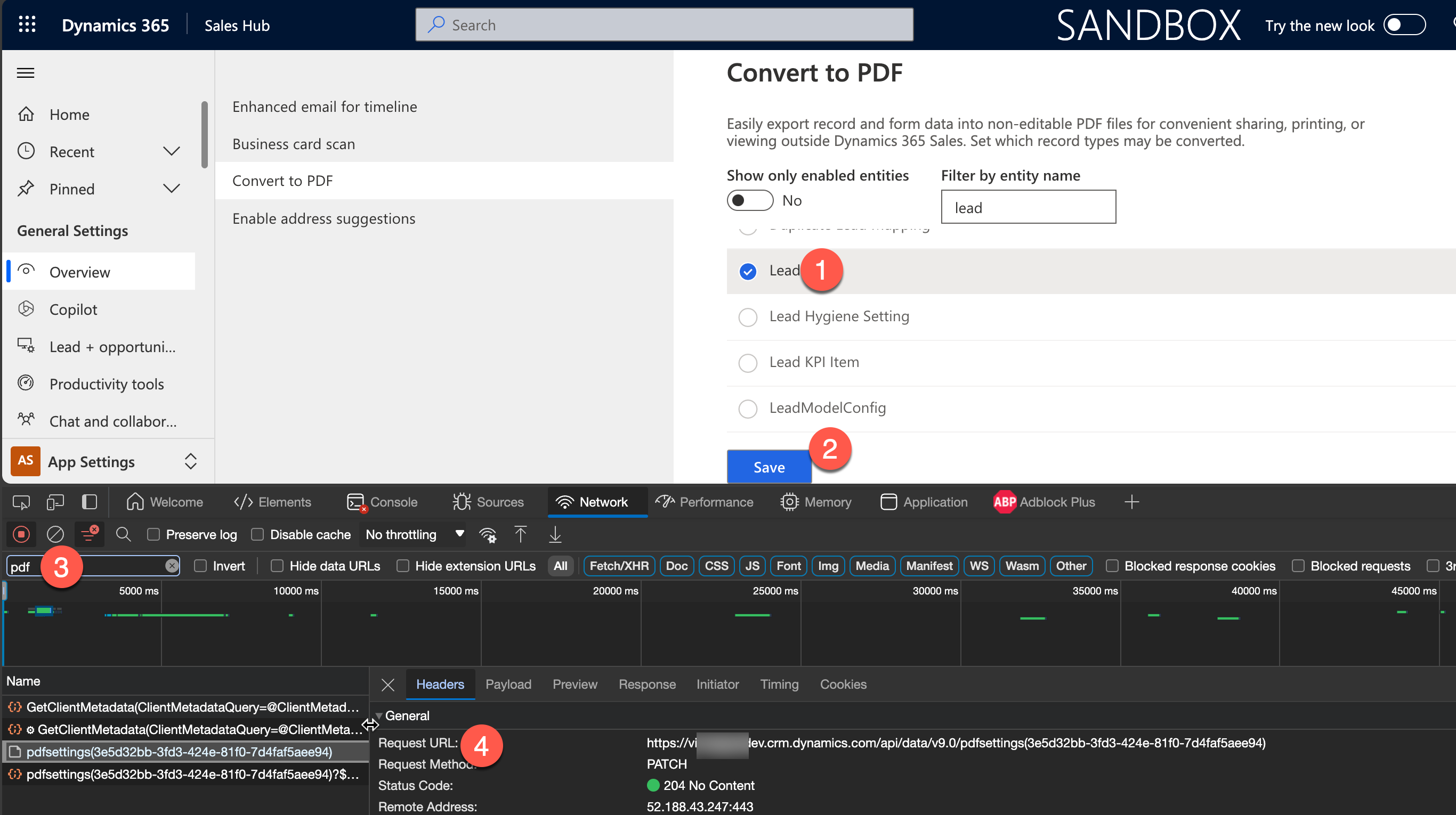
Task: Click the sidebar vertical scrollbar
Action: pyautogui.click(x=204, y=134)
